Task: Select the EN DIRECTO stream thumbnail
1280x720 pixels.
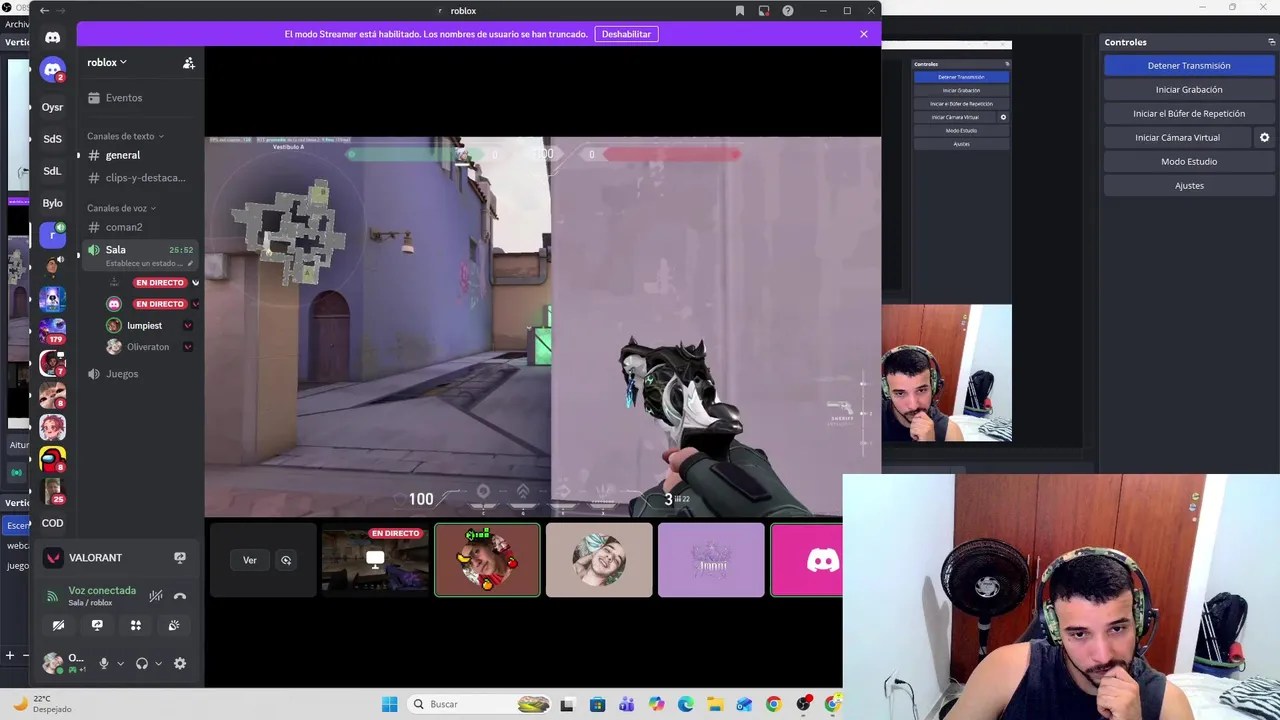Action: [x=375, y=560]
